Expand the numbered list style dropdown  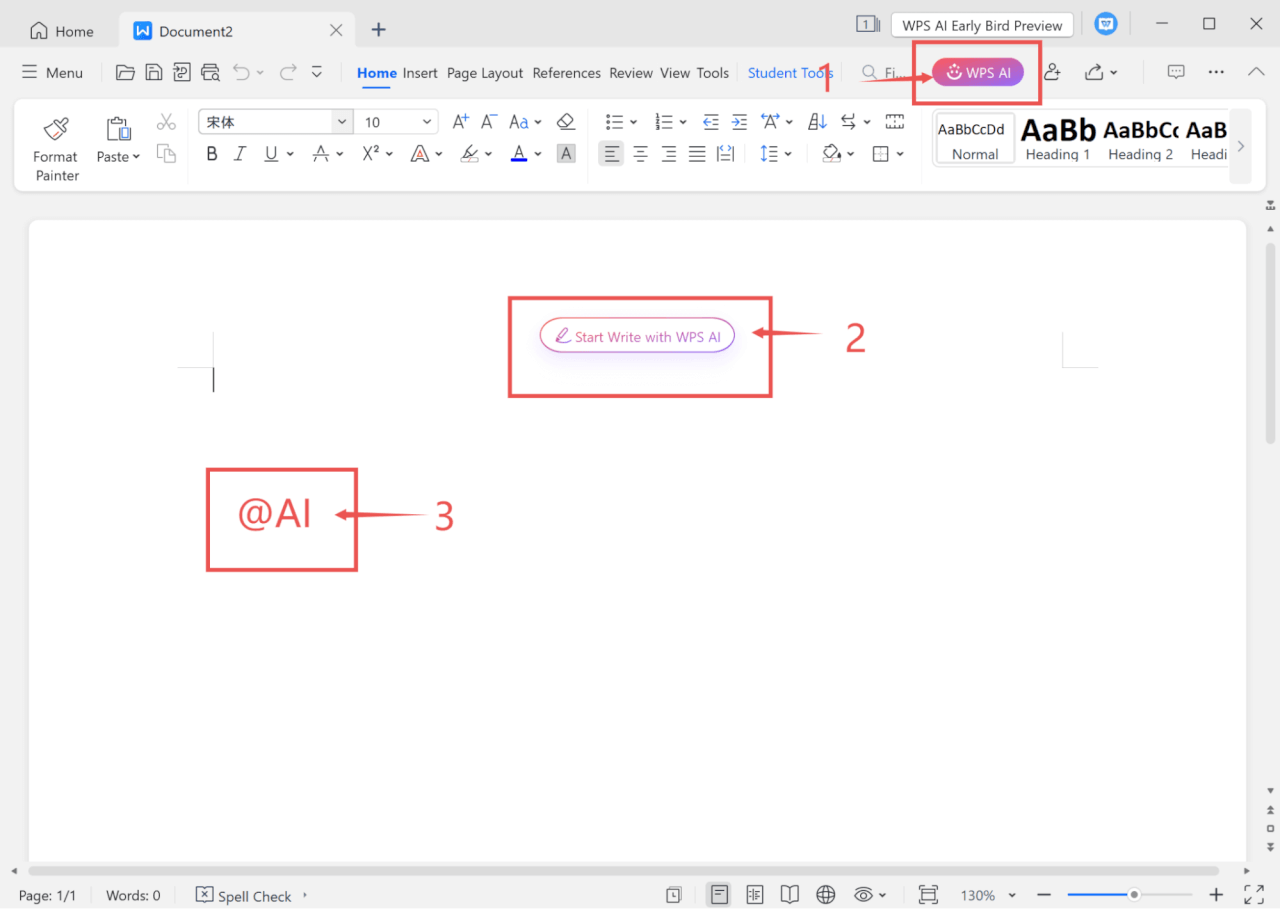pyautogui.click(x=683, y=122)
